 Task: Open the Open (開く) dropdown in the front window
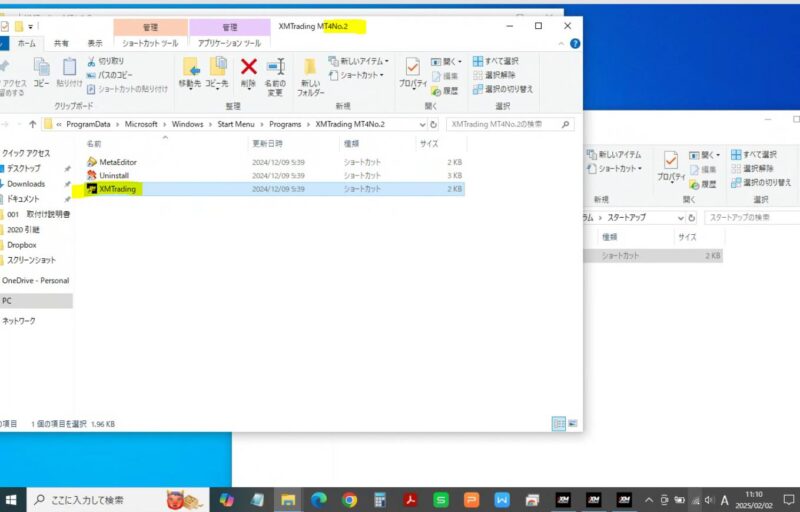click(x=446, y=61)
